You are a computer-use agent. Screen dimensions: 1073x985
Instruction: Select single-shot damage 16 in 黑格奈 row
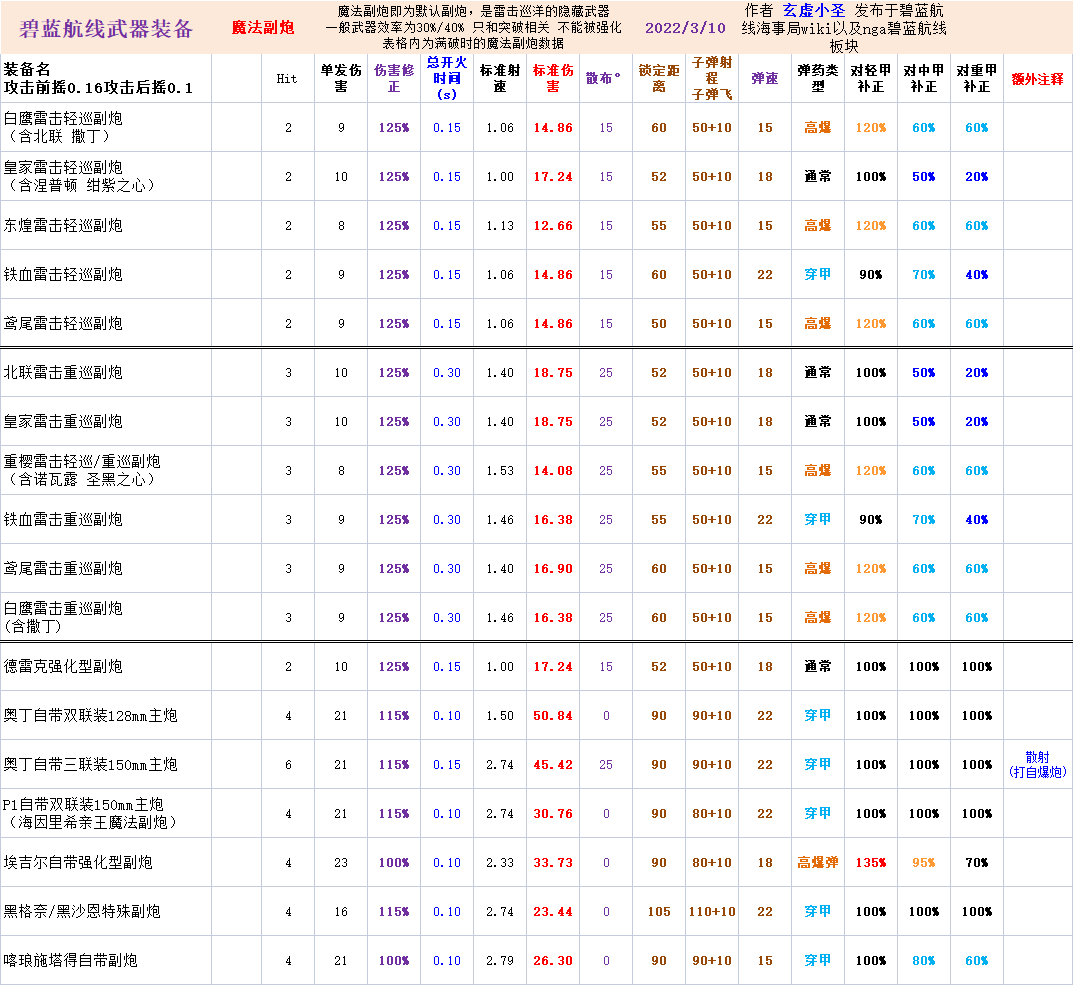pyautogui.click(x=341, y=912)
